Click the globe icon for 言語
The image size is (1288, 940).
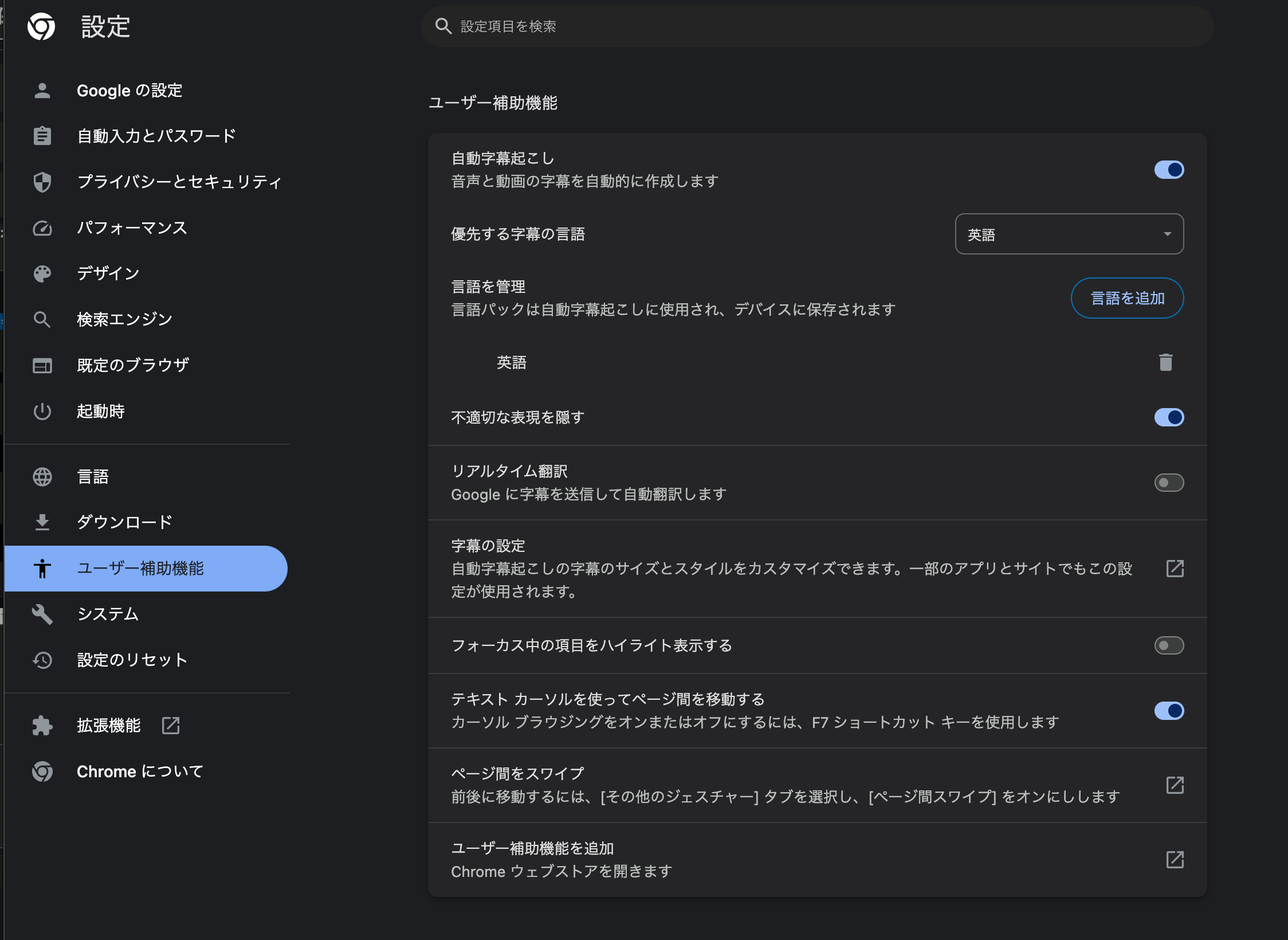click(42, 476)
